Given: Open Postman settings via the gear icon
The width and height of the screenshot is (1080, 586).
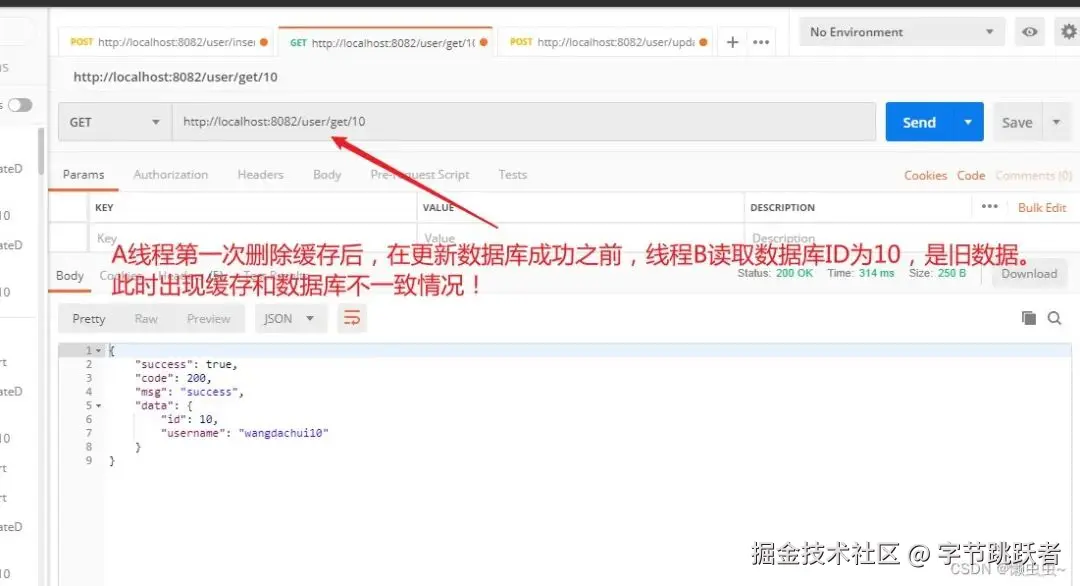Looking at the screenshot, I should pos(1067,31).
